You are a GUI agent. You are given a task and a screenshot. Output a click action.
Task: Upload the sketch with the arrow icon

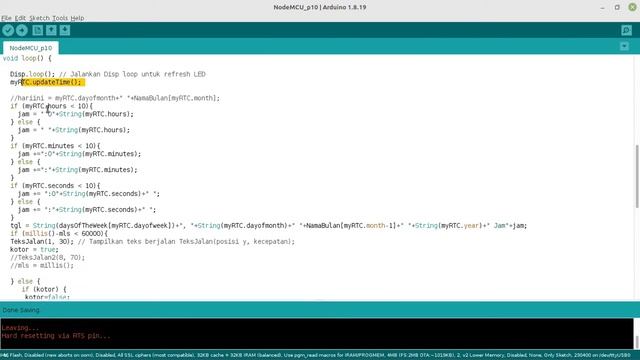coord(22,30)
